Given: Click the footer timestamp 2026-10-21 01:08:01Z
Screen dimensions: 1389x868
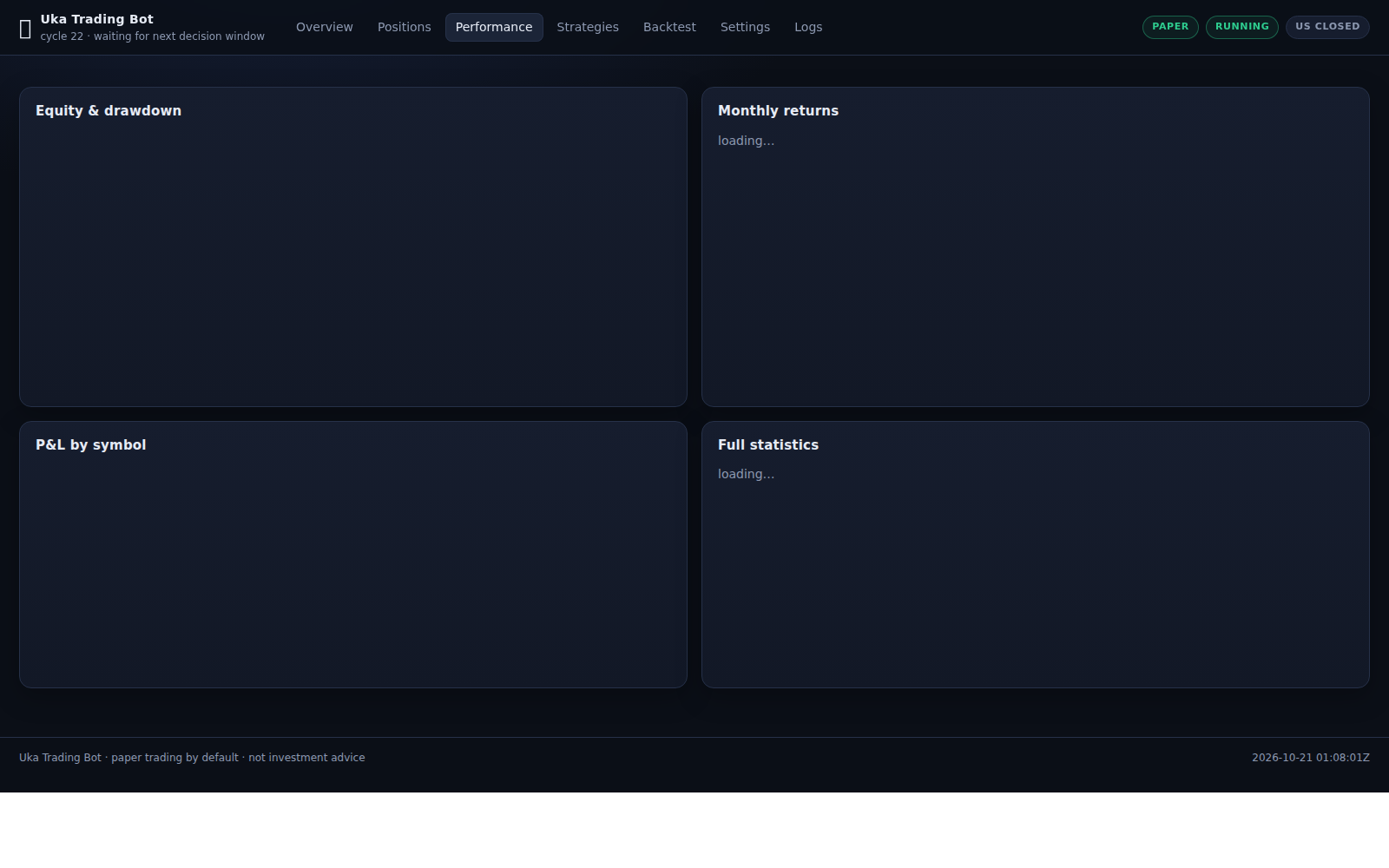Looking at the screenshot, I should tap(1311, 758).
